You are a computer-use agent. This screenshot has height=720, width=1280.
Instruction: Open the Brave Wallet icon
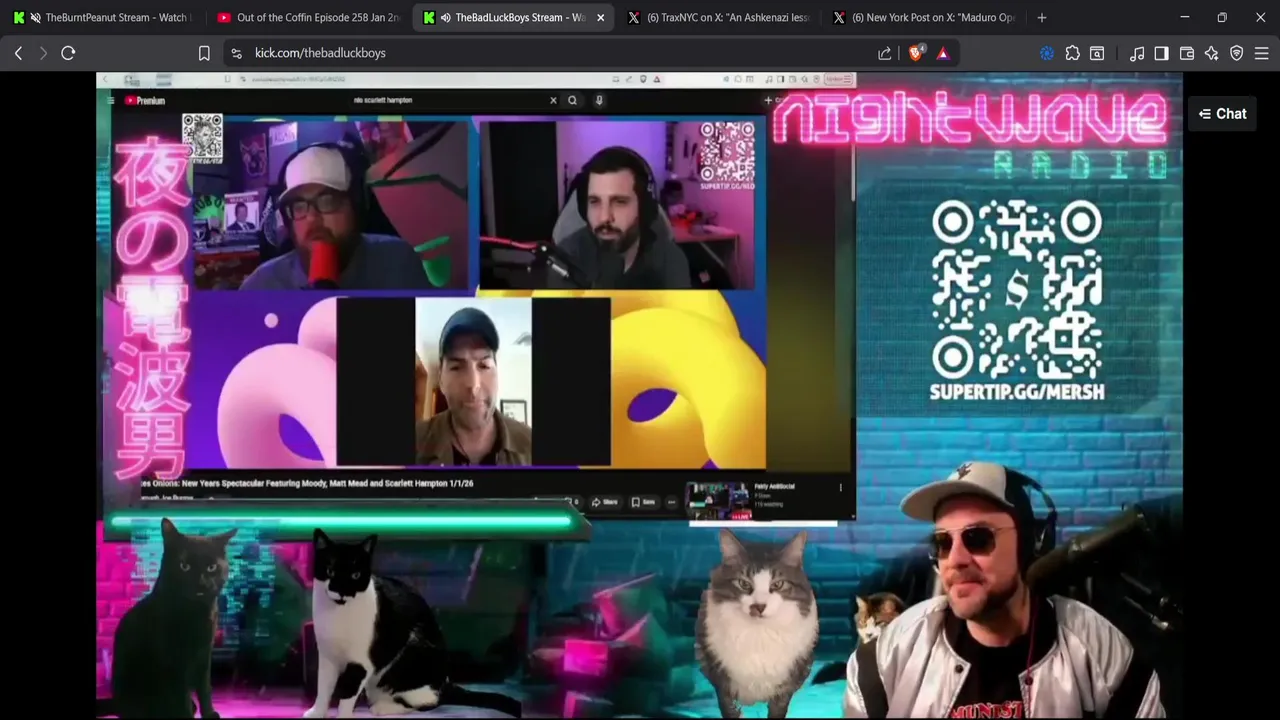click(x=1187, y=53)
